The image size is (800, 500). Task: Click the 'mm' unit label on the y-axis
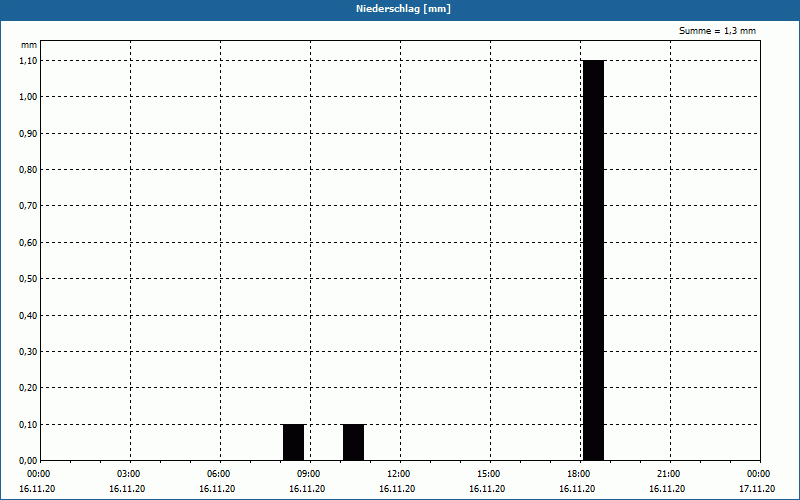click(x=29, y=45)
